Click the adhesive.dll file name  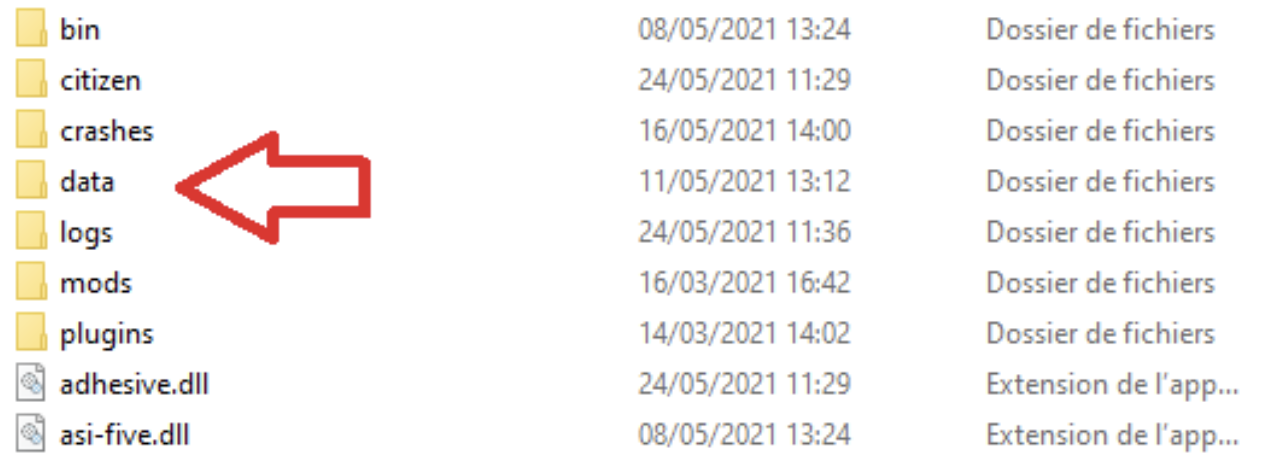point(134,384)
